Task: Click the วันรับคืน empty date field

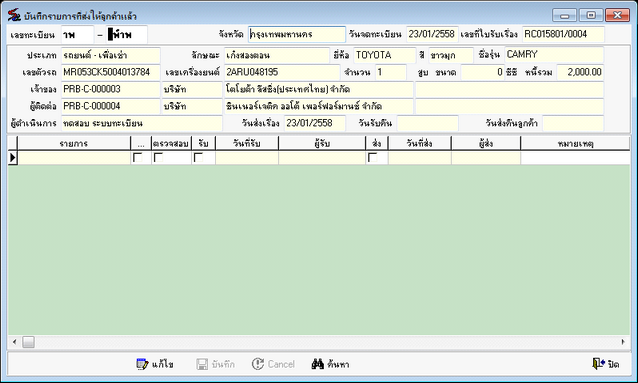Action: [428, 123]
